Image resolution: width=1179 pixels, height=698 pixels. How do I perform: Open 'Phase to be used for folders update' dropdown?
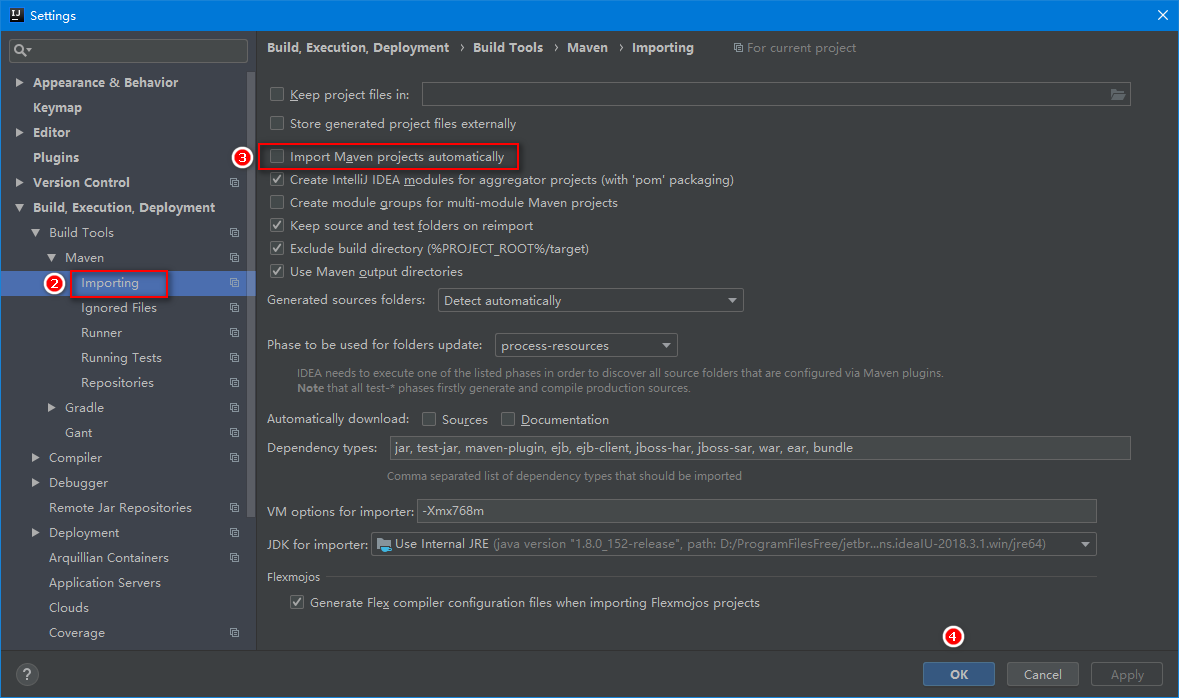586,345
